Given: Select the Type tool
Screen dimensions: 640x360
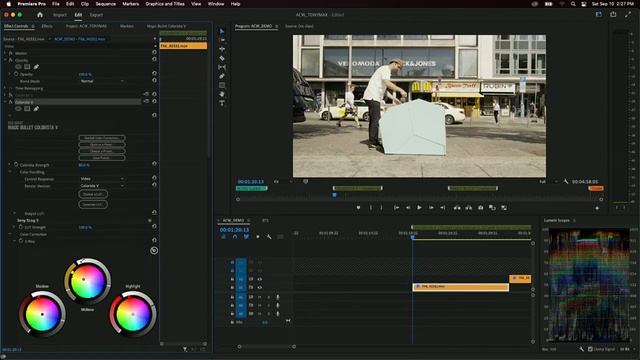Looking at the screenshot, I should pyautogui.click(x=222, y=103).
